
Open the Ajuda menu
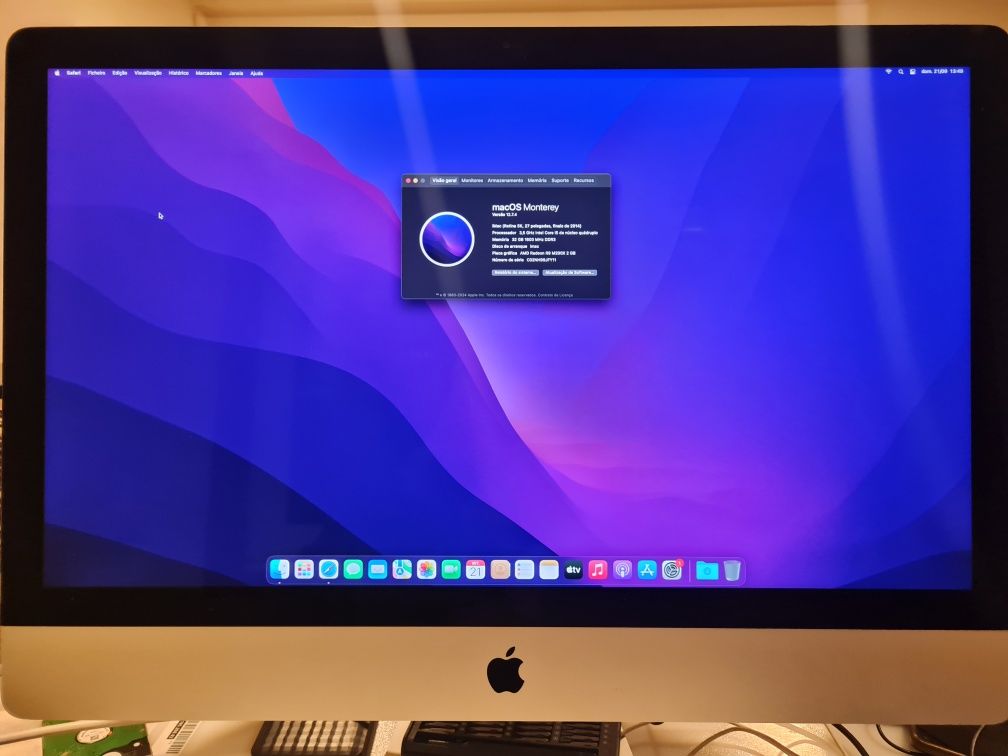tap(256, 73)
